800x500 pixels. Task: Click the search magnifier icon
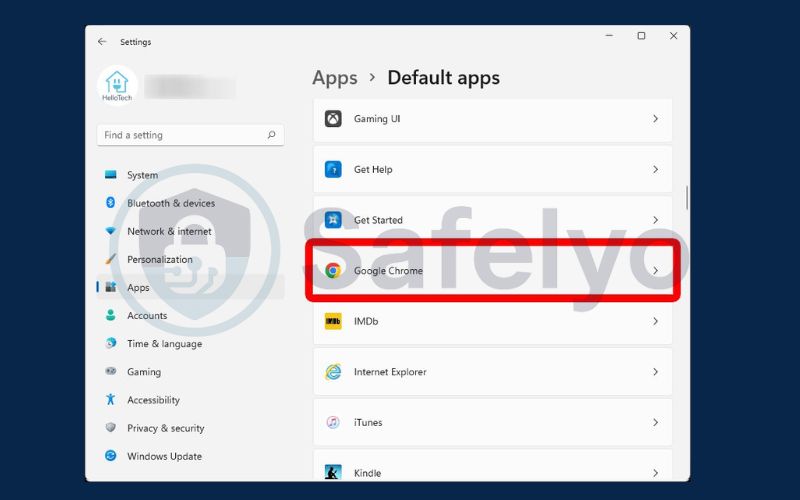tap(271, 135)
